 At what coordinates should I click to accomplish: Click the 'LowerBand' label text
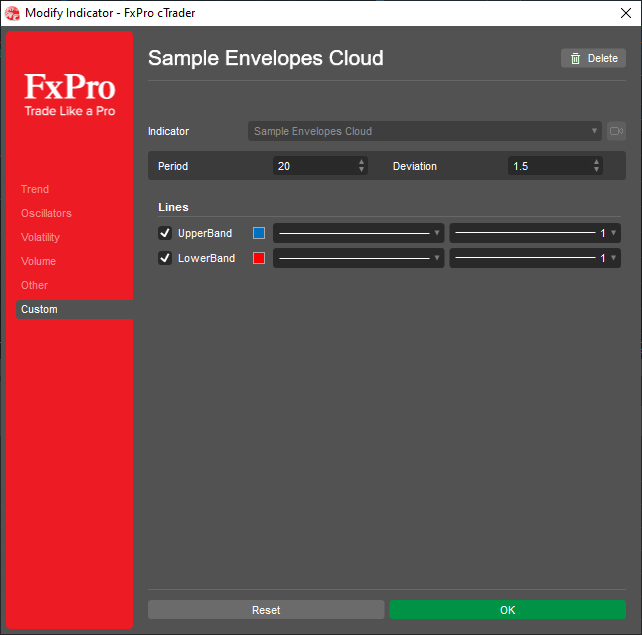tap(206, 258)
